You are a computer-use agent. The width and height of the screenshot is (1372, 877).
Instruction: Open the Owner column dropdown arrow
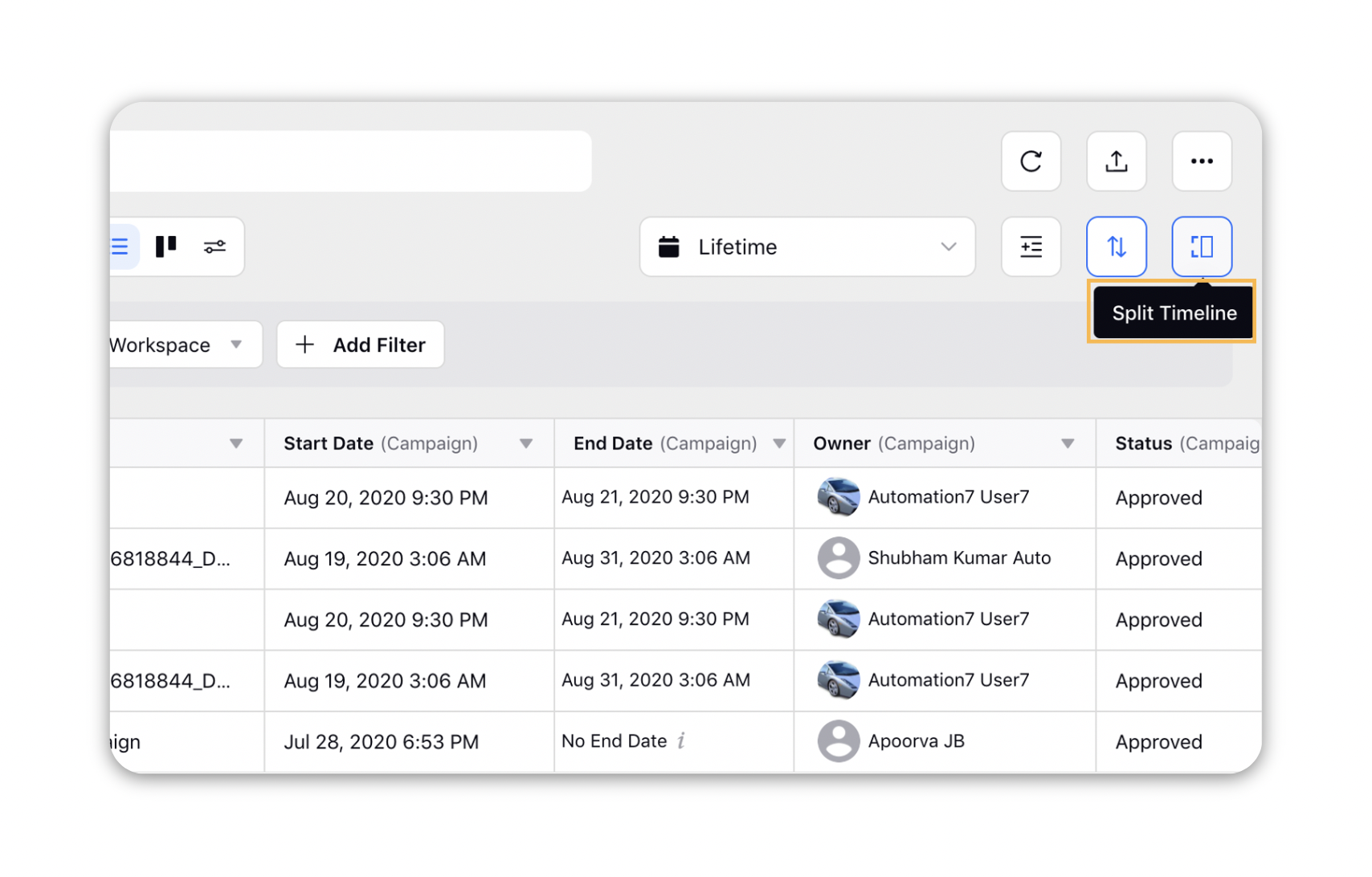(1068, 443)
